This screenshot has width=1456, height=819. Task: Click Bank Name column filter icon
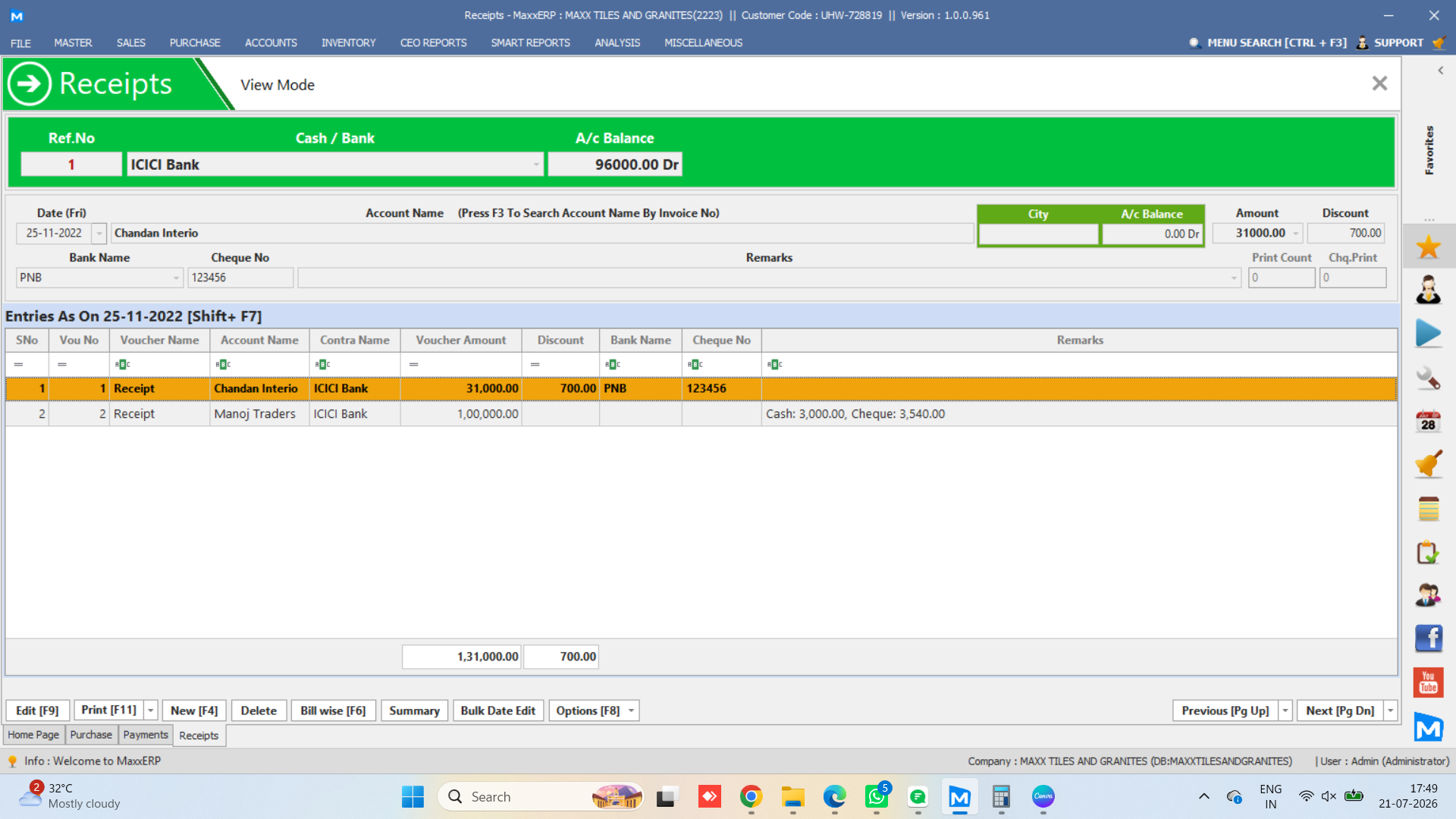pos(613,365)
